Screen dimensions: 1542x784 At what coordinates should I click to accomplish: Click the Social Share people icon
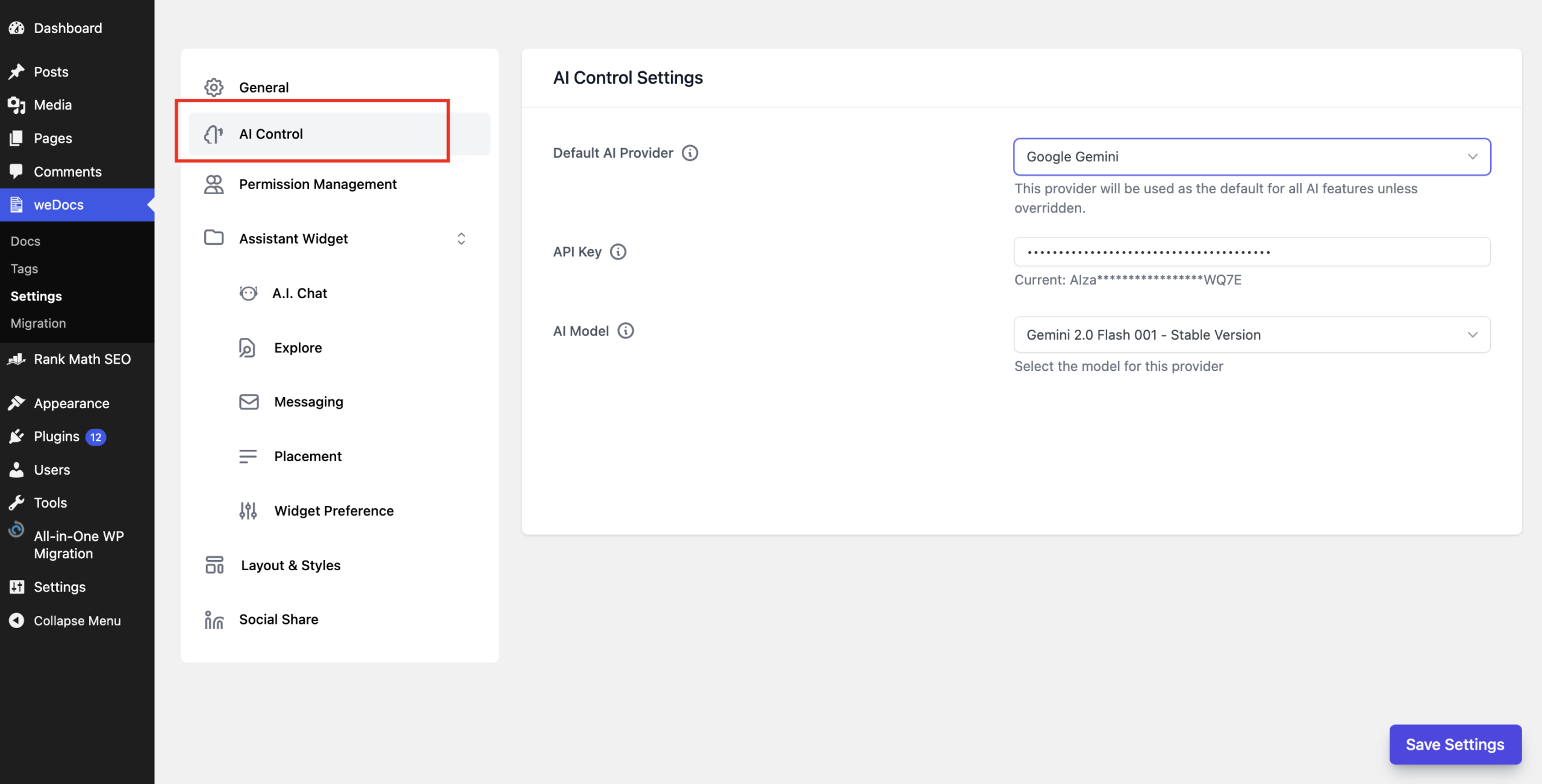pos(214,619)
